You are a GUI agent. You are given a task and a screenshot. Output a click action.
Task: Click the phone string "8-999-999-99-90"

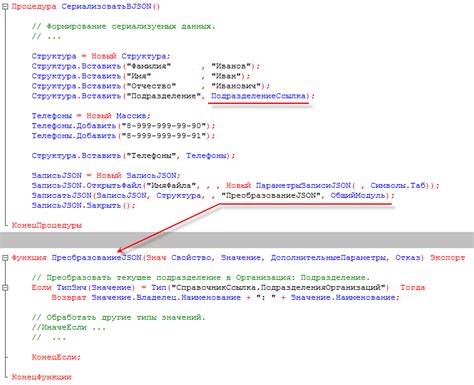[x=163, y=126]
